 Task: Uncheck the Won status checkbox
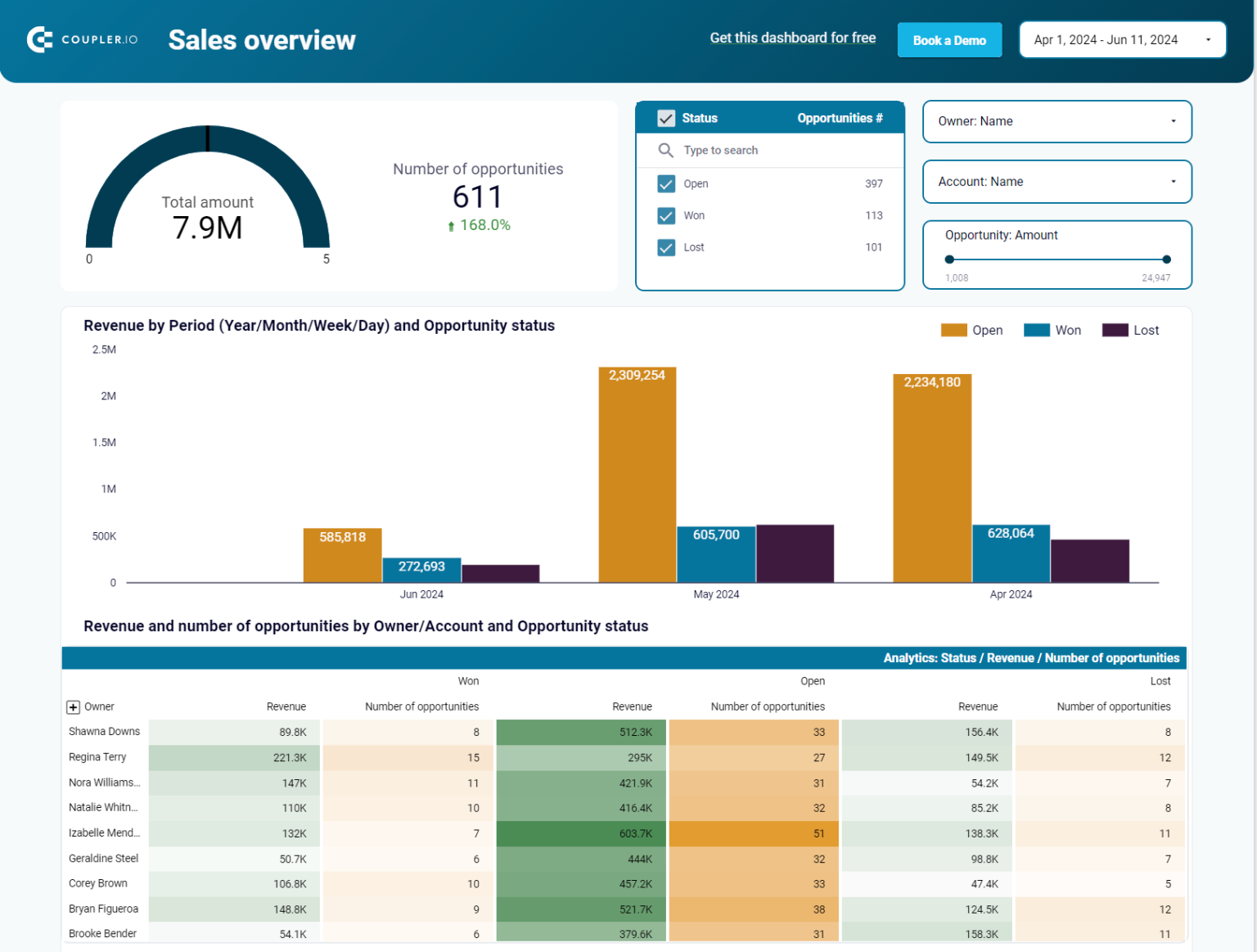tap(666, 215)
